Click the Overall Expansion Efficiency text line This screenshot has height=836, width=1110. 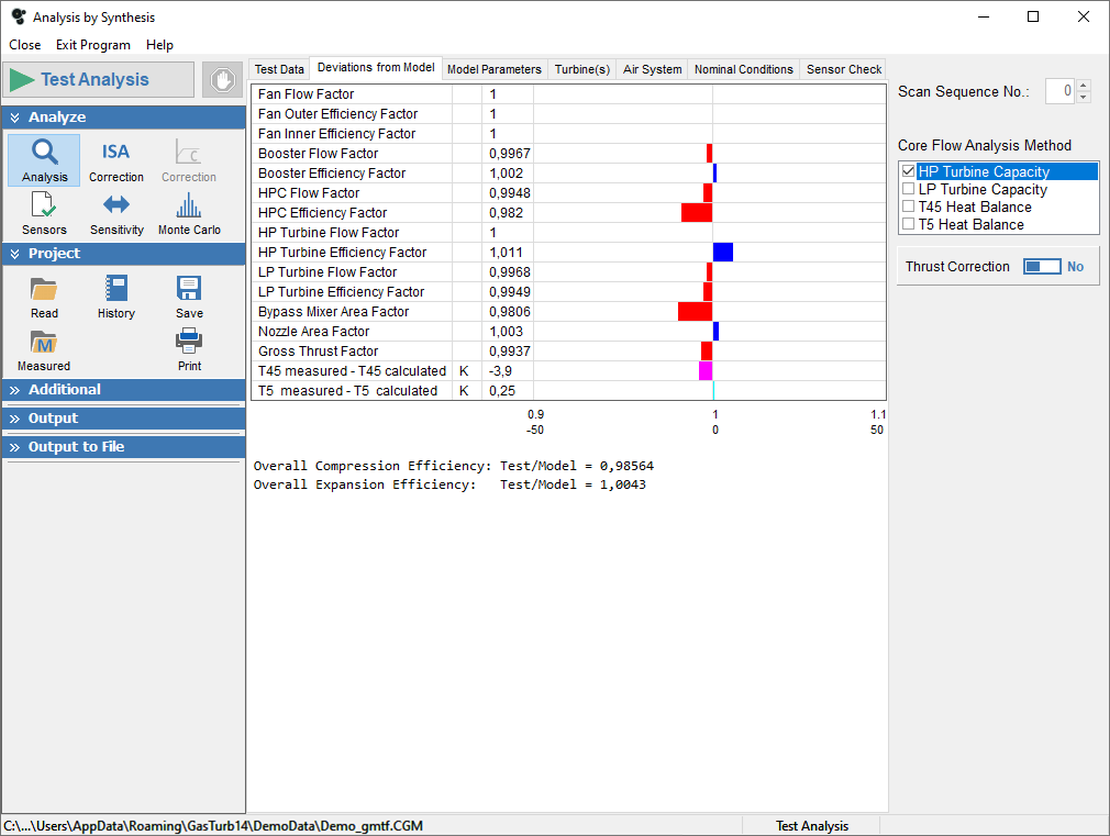click(450, 484)
